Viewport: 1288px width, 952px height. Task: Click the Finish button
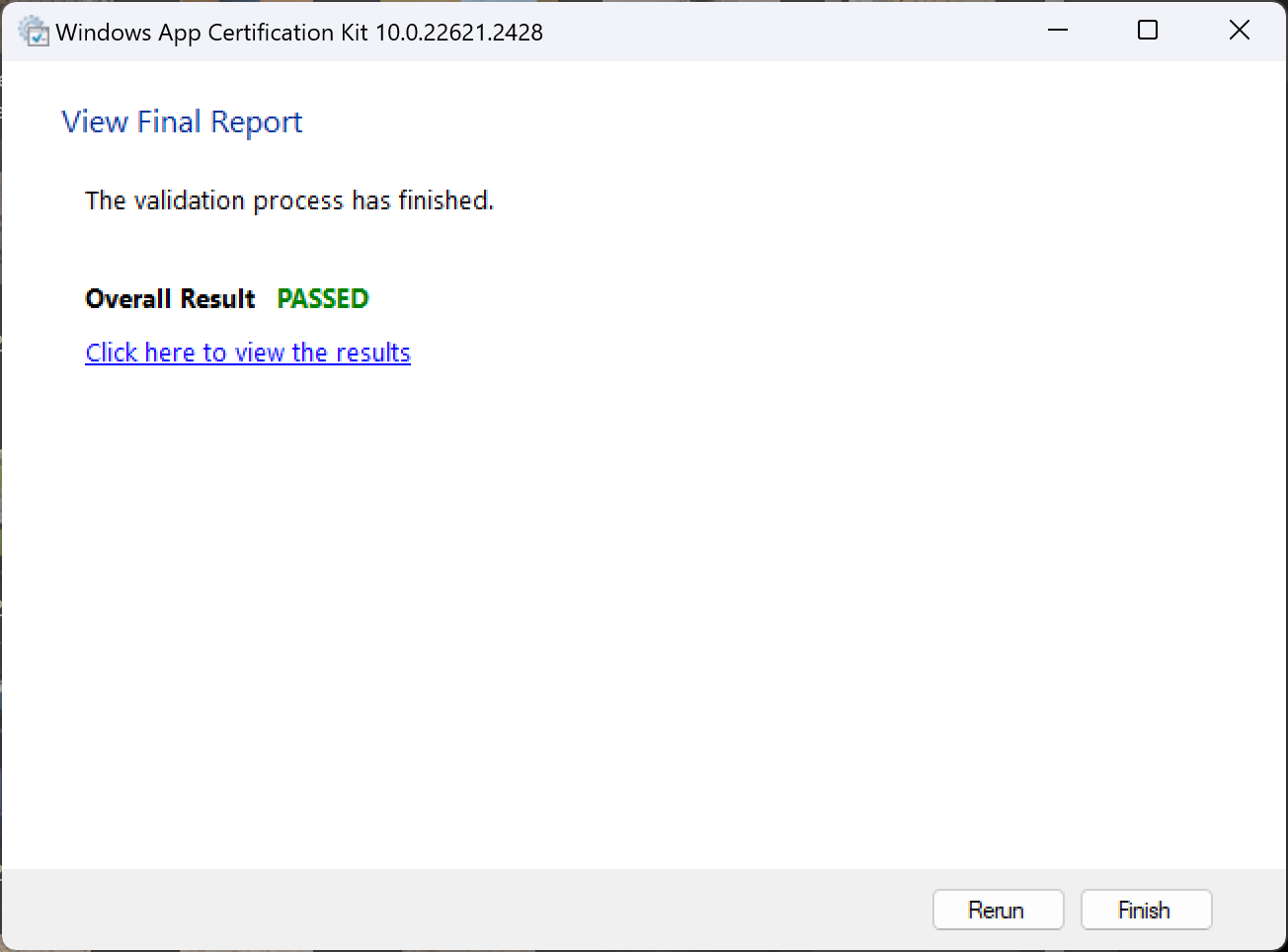click(1146, 910)
